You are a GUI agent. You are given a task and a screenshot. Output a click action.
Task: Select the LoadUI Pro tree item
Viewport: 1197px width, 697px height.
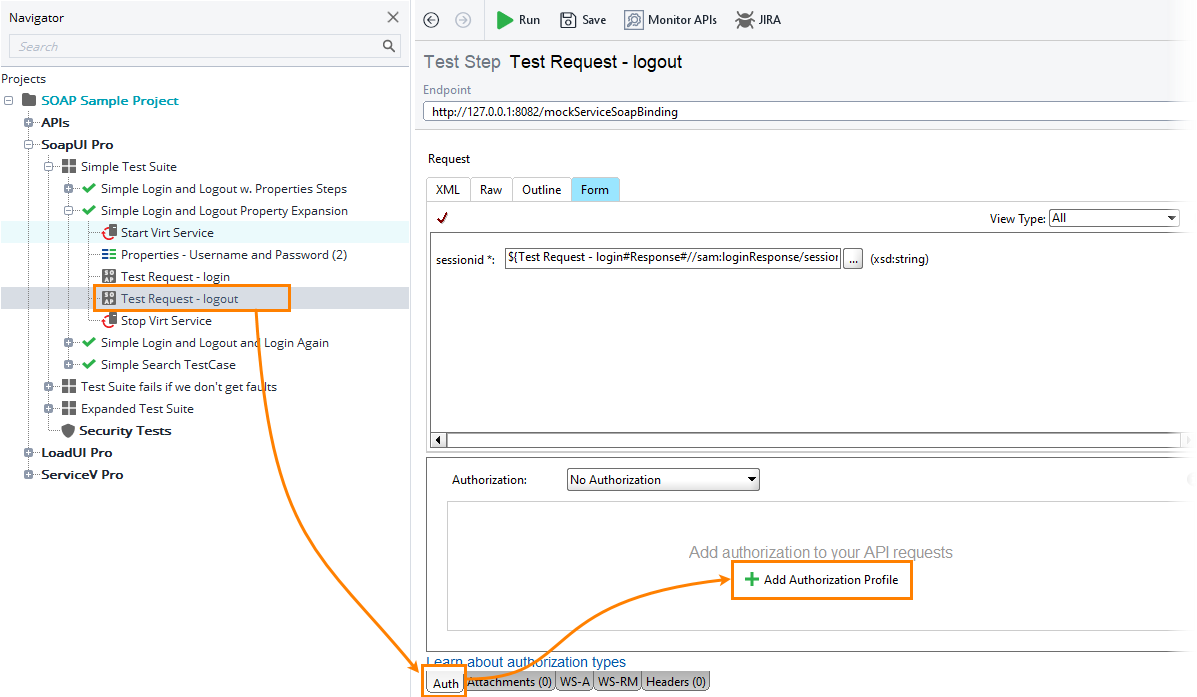click(x=76, y=453)
